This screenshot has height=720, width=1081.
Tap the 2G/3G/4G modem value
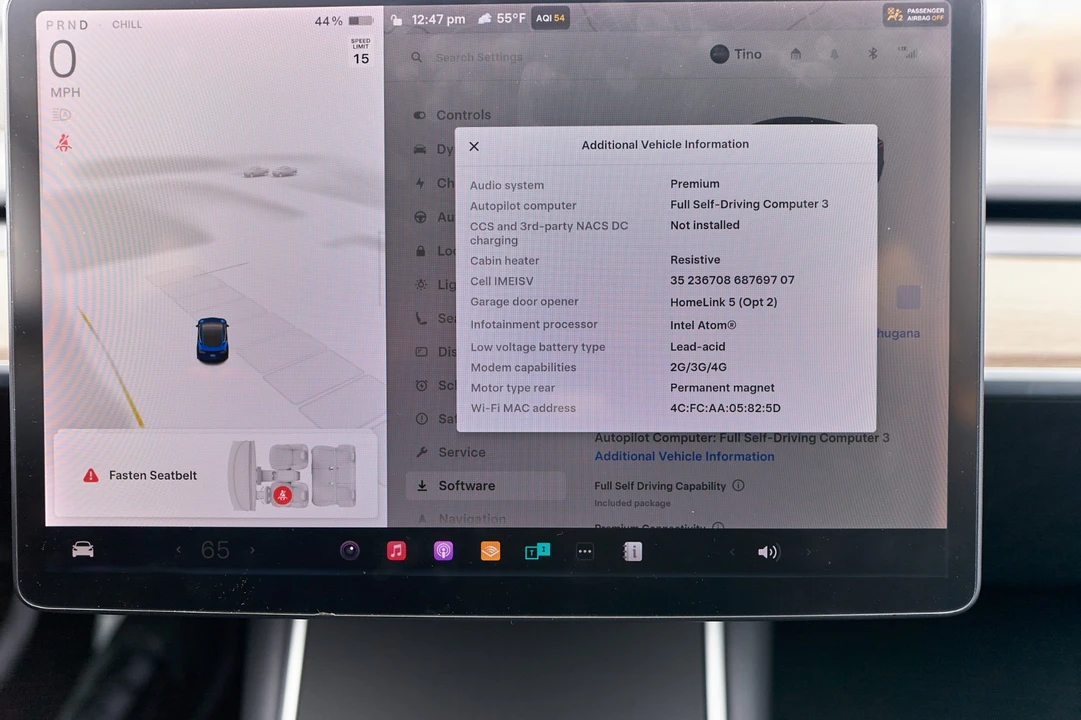698,367
